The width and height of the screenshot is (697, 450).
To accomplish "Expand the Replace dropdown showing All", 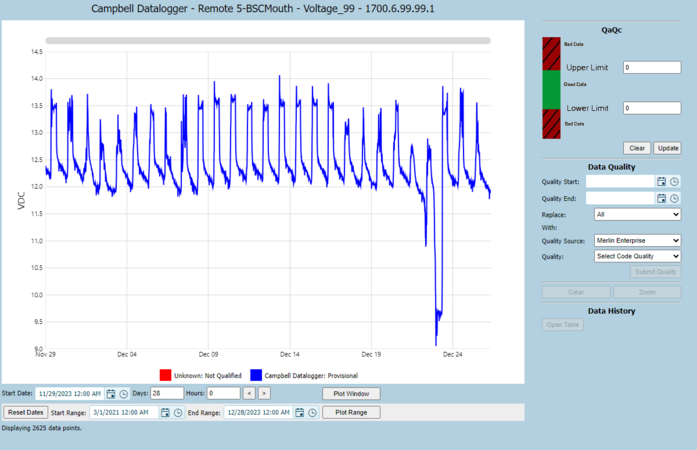I will [637, 214].
